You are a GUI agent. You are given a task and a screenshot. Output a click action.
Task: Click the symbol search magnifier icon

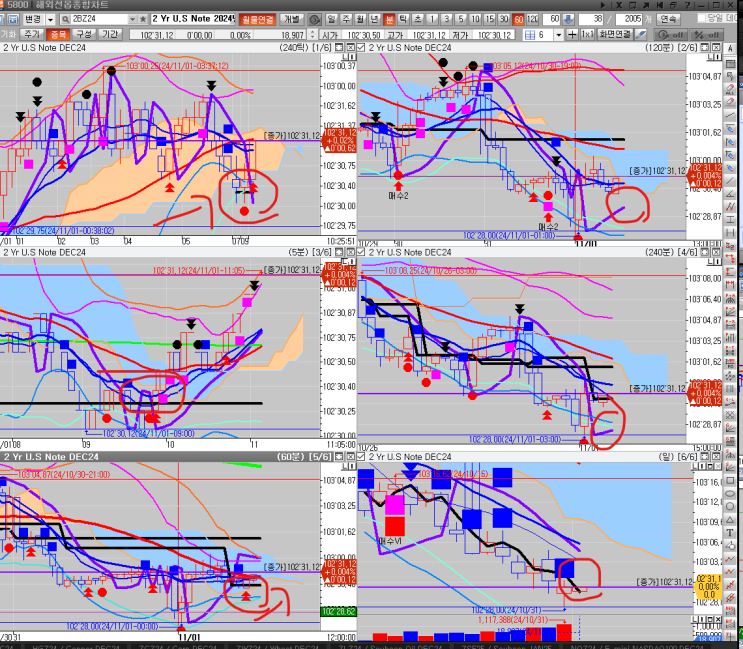click(65, 19)
